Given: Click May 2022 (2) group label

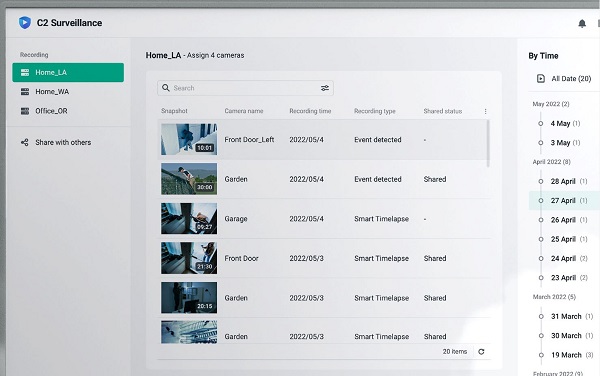Looking at the screenshot, I should point(551,104).
